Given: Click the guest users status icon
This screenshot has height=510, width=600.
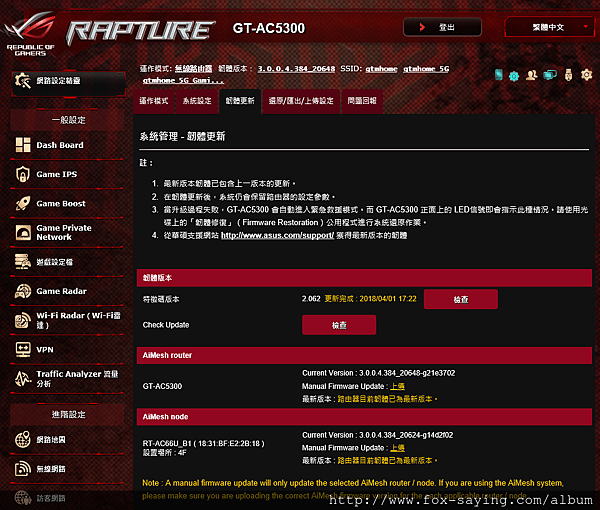Looking at the screenshot, I should (531, 75).
